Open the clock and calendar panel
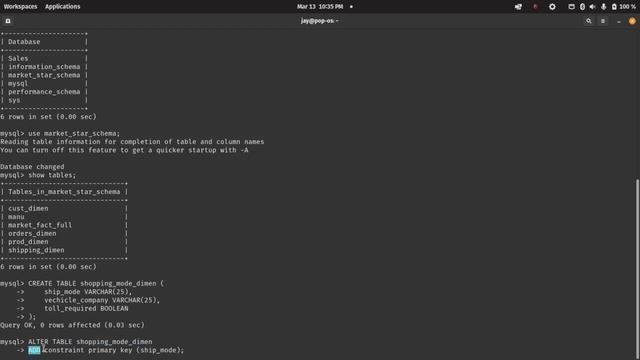The width and height of the screenshot is (640, 360). pos(320,7)
